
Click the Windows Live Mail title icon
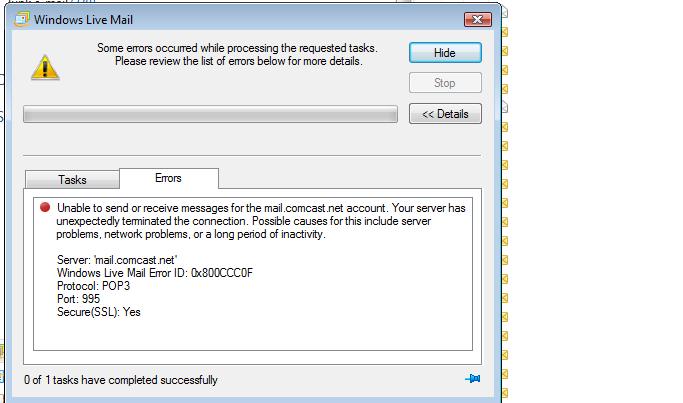point(22,19)
